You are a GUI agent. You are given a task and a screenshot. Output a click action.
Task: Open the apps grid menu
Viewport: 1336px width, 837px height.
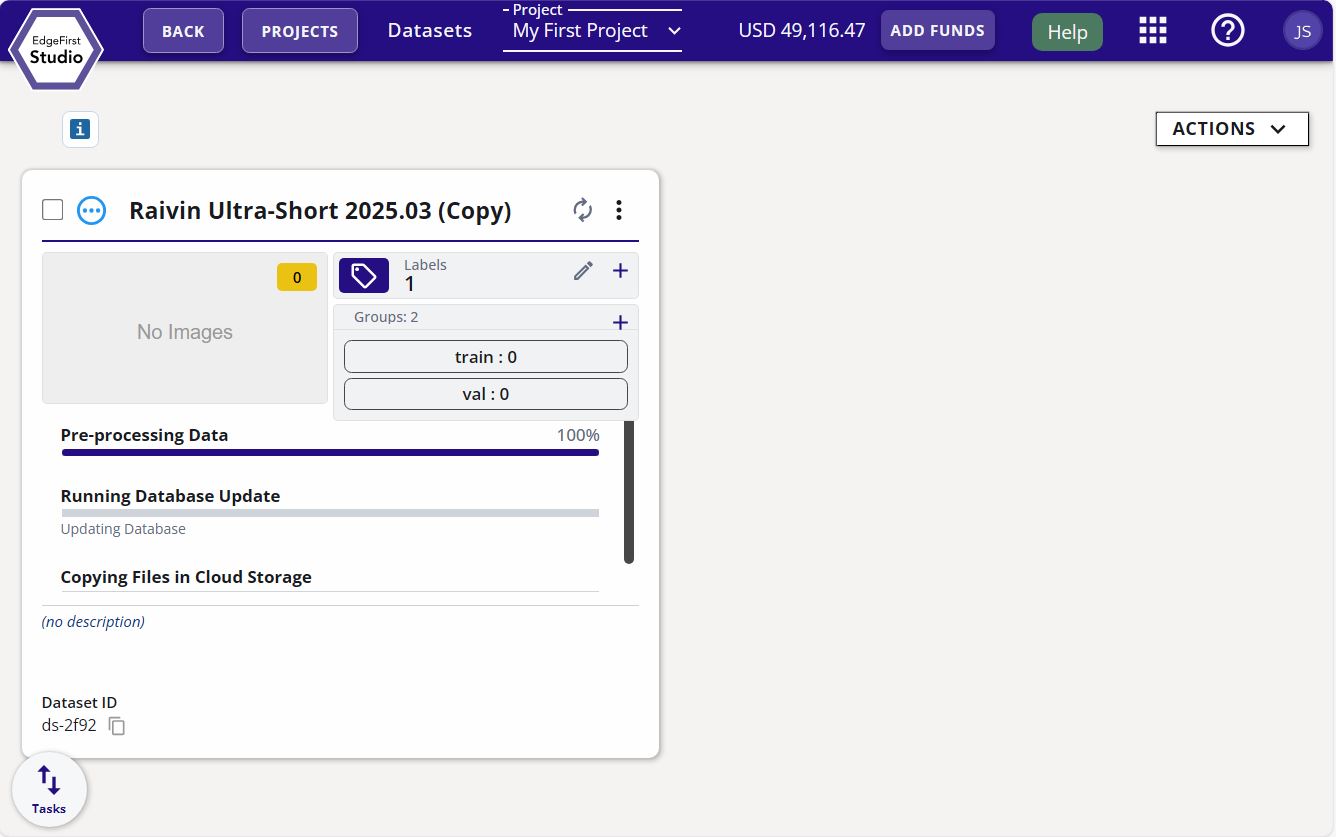pos(1153,31)
